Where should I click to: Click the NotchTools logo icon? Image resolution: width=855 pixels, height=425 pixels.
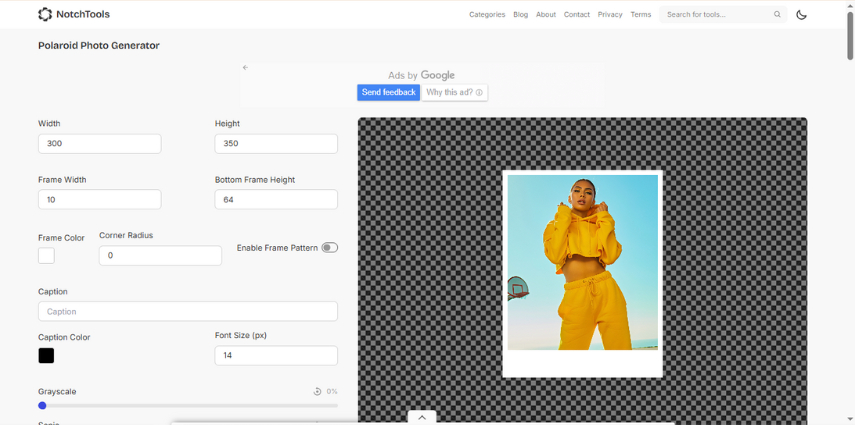[x=45, y=14]
